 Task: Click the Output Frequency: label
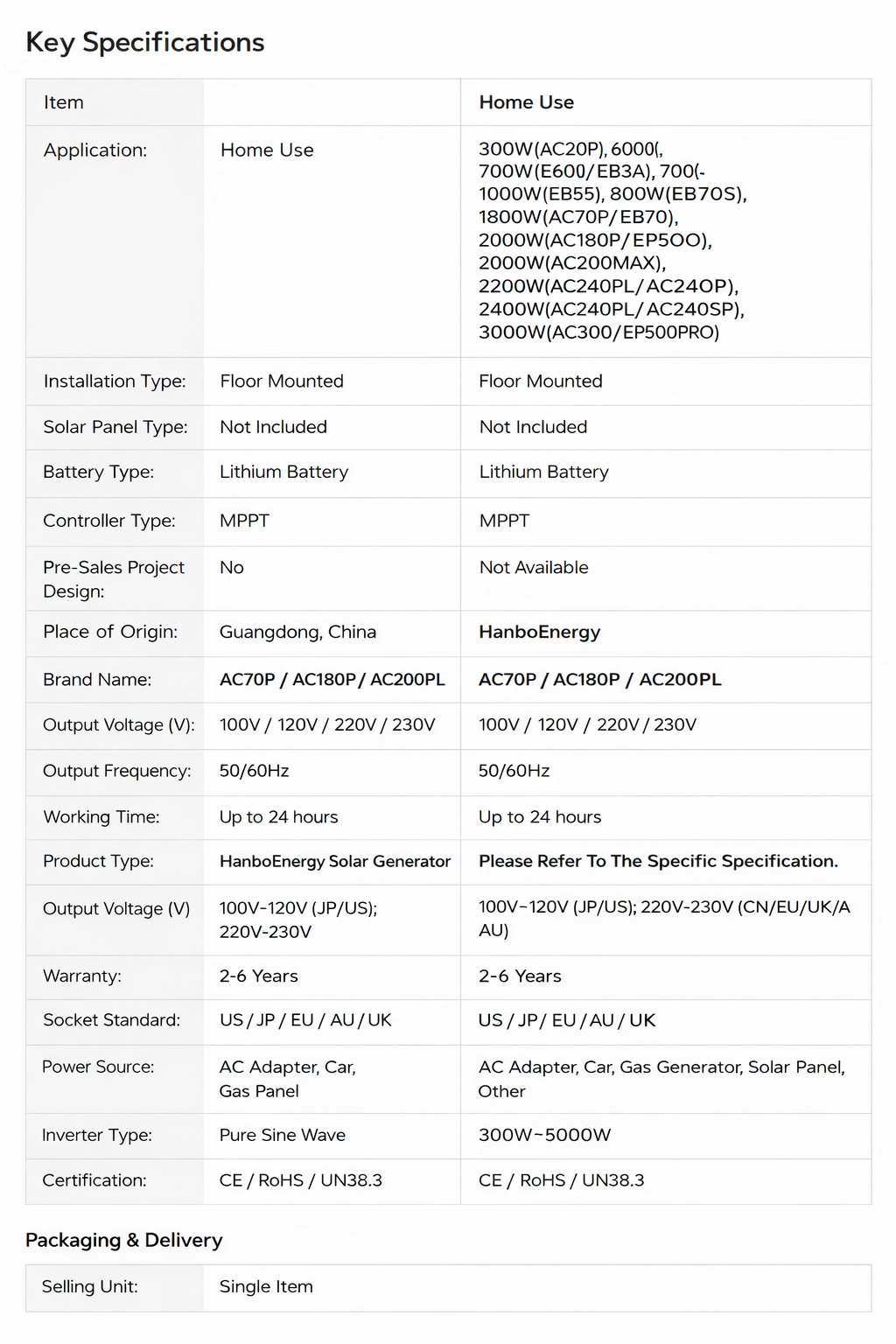pos(117,771)
